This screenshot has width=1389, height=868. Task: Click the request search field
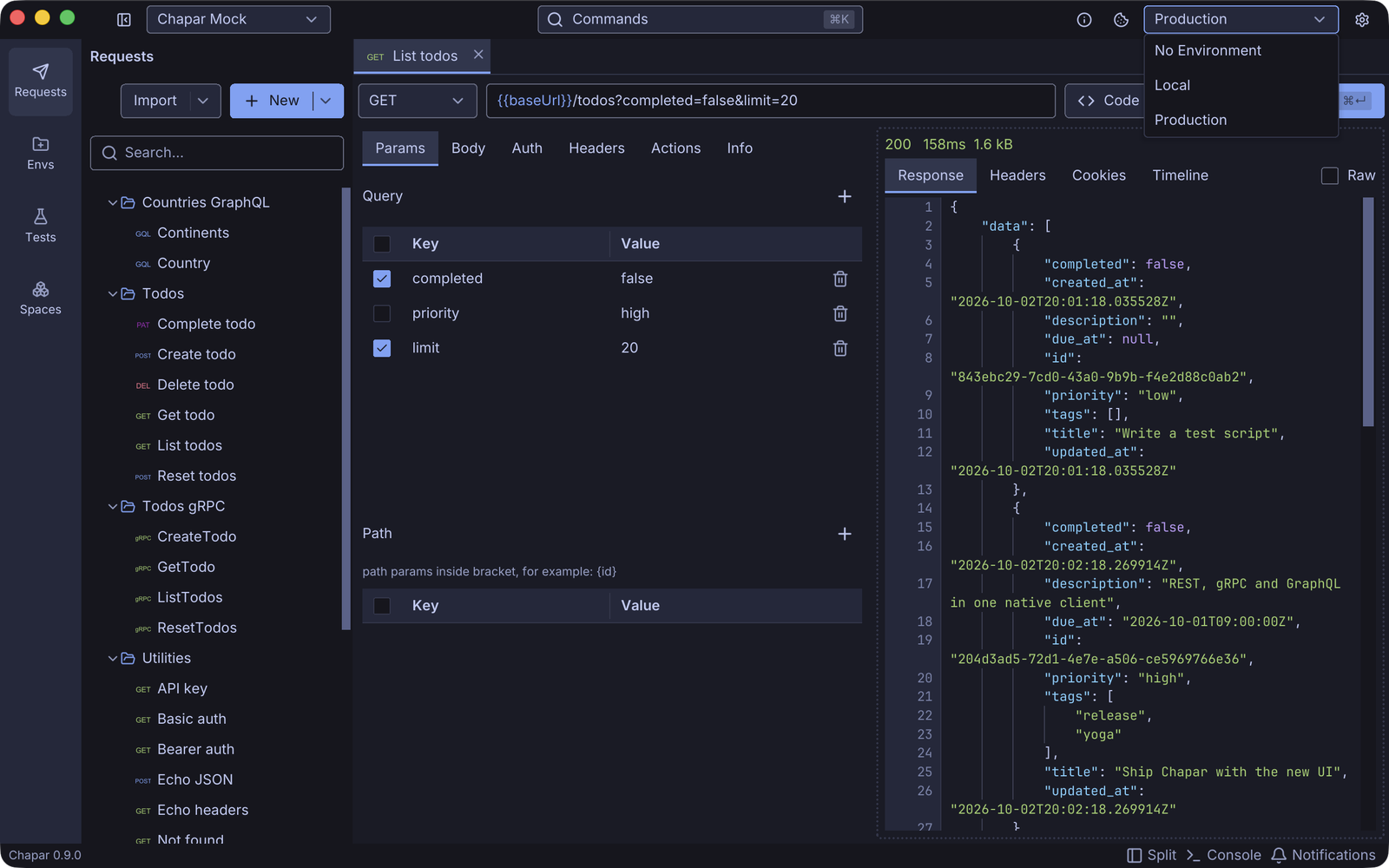[x=217, y=153]
